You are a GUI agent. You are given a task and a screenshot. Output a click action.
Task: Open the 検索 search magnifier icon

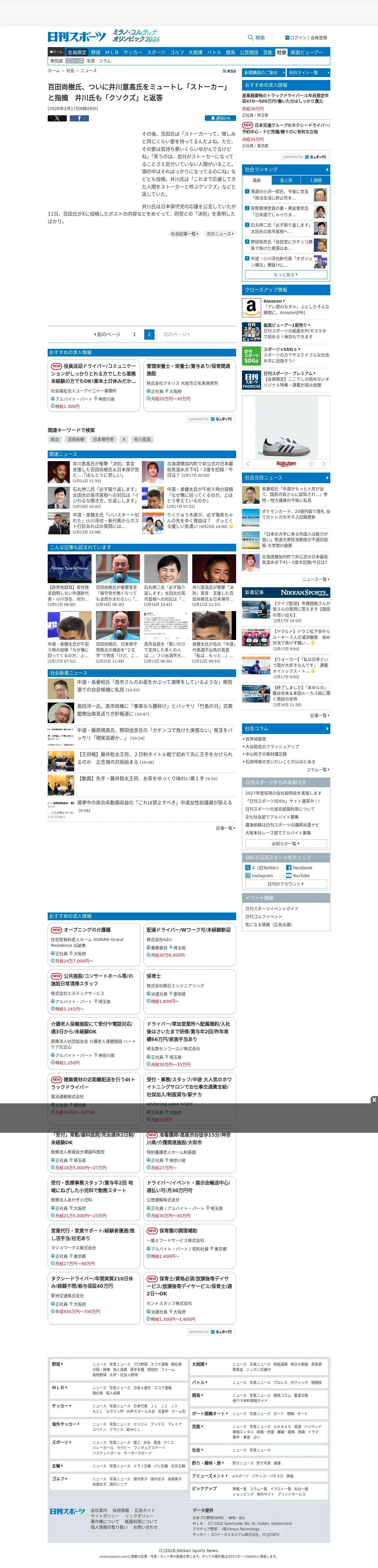251,38
